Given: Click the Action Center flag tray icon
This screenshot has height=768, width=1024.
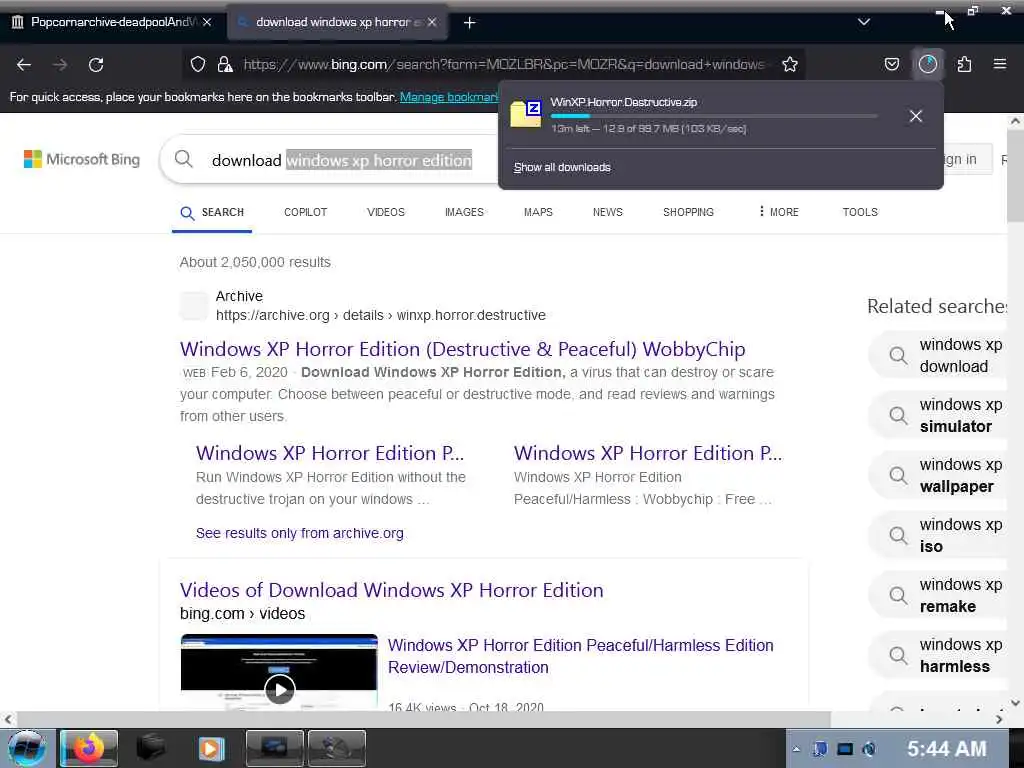Looking at the screenshot, I should pyautogui.click(x=820, y=749).
